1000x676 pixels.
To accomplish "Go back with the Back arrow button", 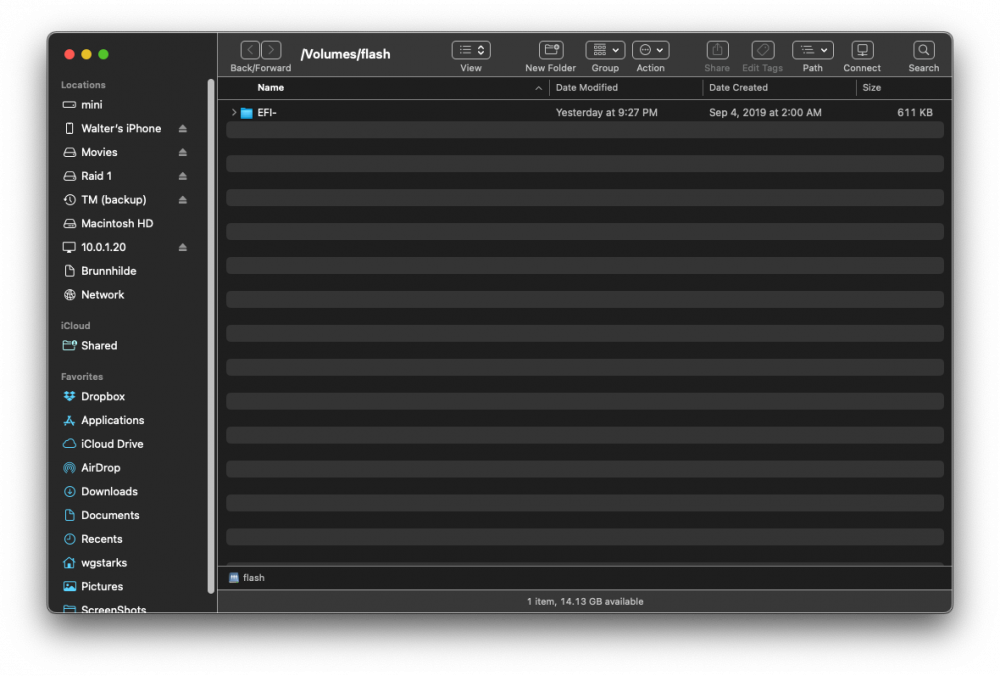I will [x=250, y=50].
